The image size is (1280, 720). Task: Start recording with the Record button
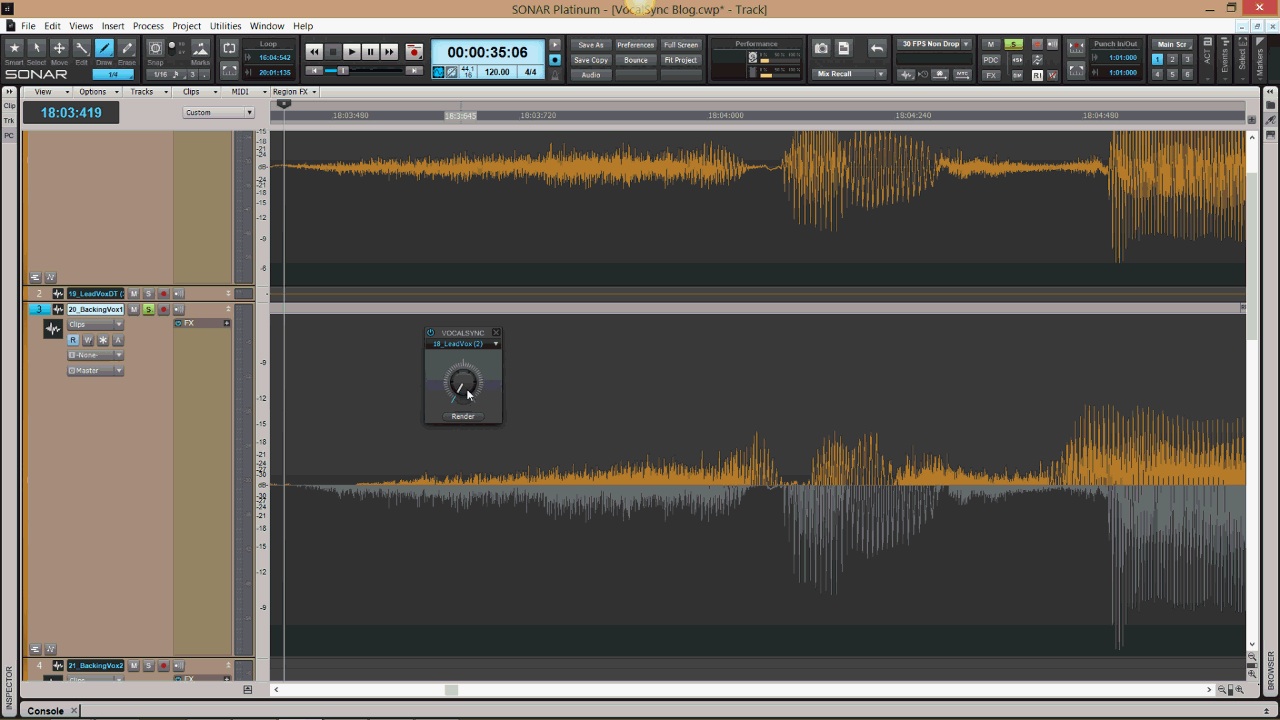coord(414,52)
